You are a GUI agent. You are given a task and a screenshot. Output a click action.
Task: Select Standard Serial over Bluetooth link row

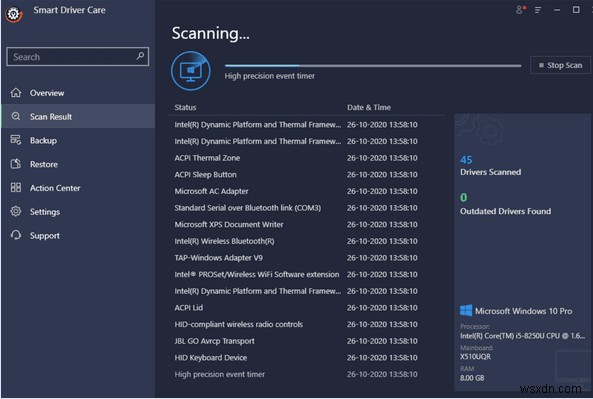coord(306,208)
